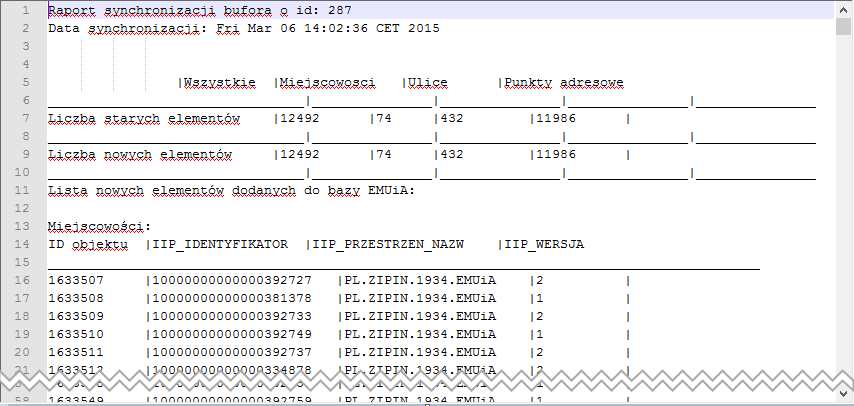Click on 'Liczba nowych elementów' text

click(140, 154)
